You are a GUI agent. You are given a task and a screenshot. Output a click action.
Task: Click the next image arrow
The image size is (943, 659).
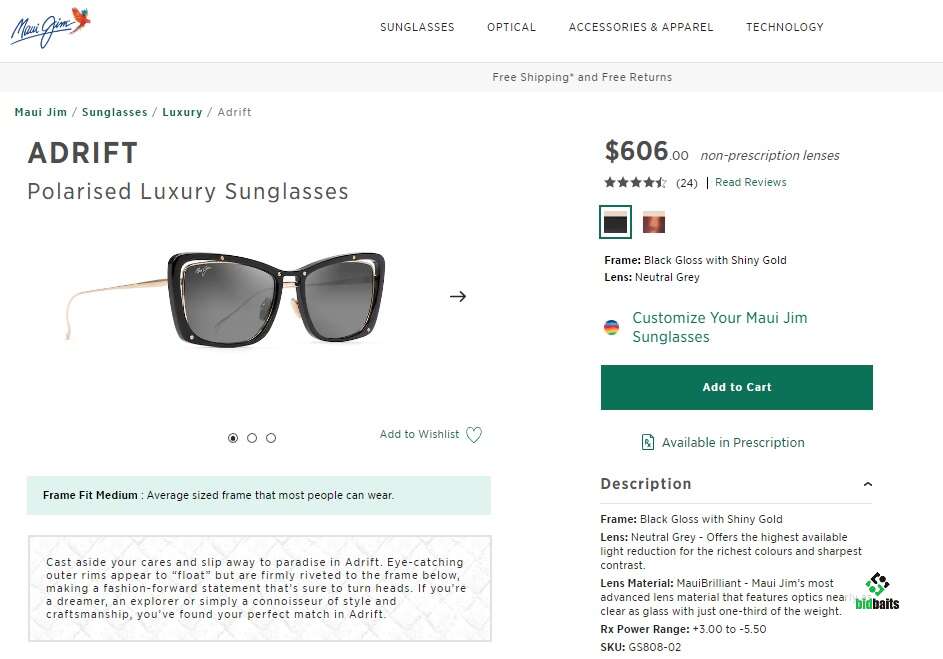click(458, 296)
